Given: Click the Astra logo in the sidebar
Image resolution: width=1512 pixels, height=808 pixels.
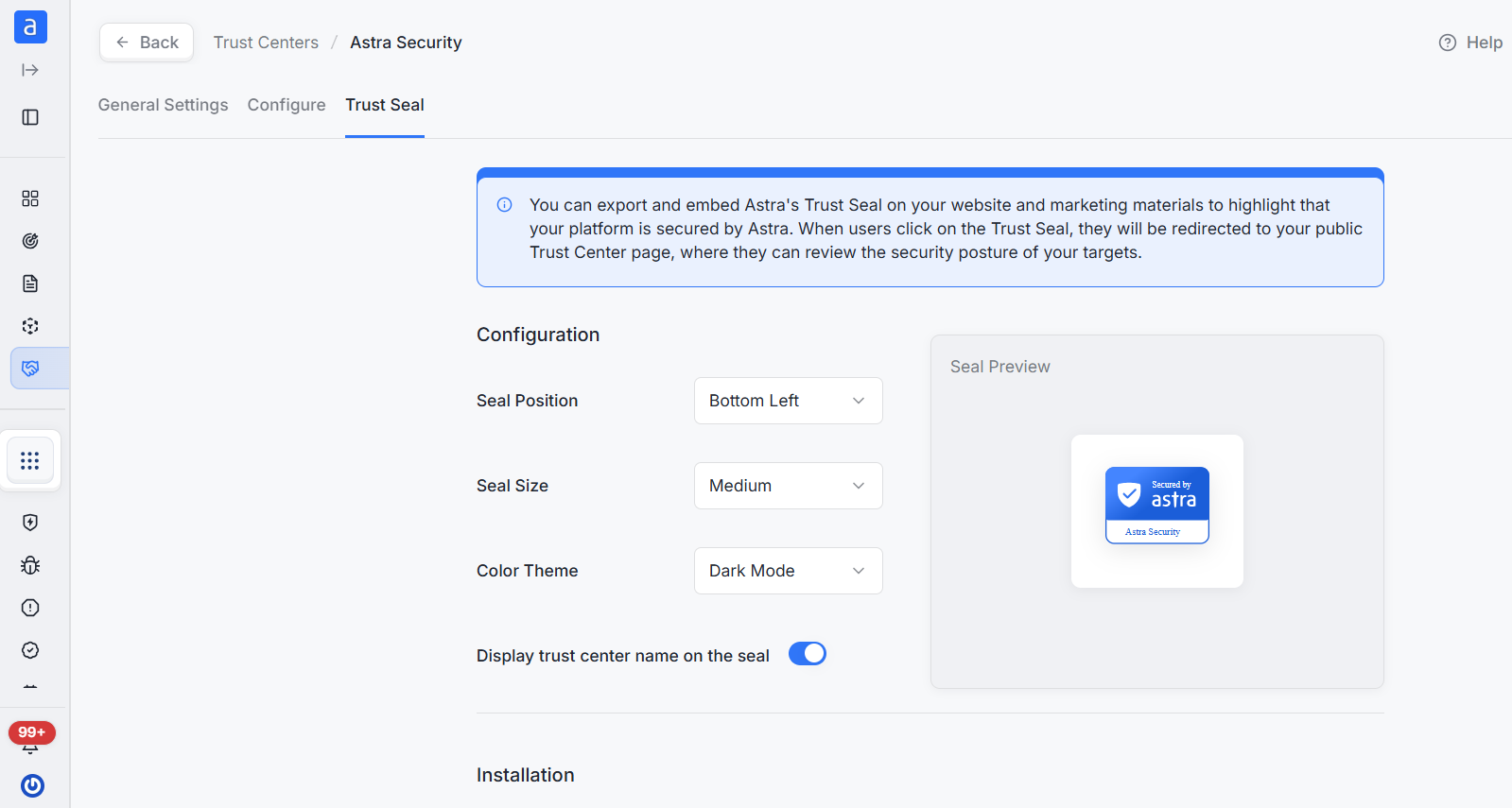Looking at the screenshot, I should (x=30, y=27).
